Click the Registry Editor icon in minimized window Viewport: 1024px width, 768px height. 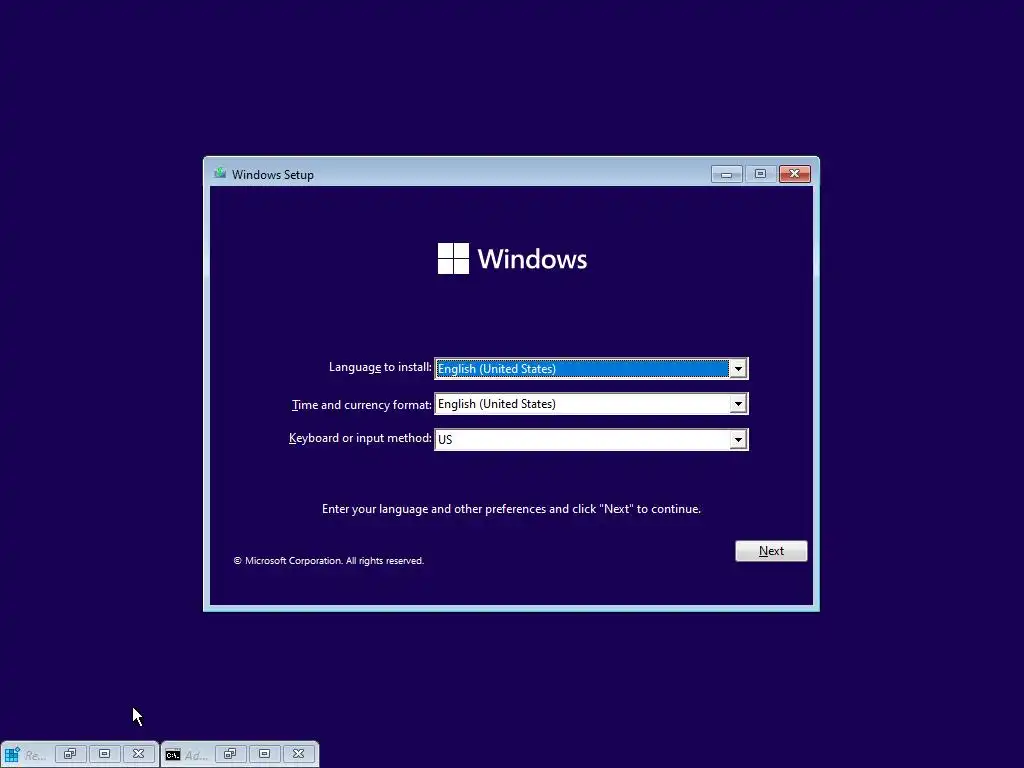tap(12, 754)
